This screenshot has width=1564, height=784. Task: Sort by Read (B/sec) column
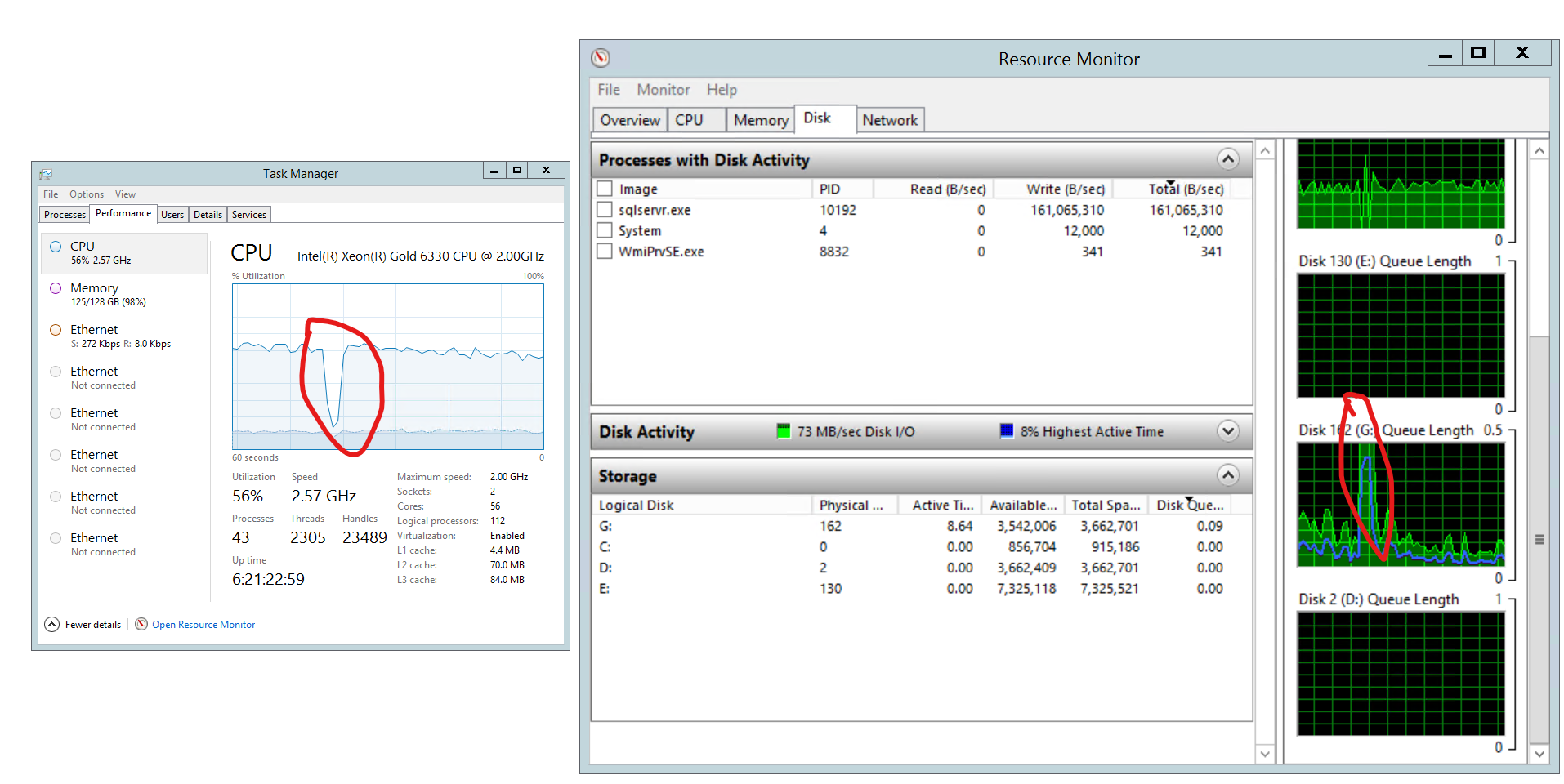click(933, 189)
